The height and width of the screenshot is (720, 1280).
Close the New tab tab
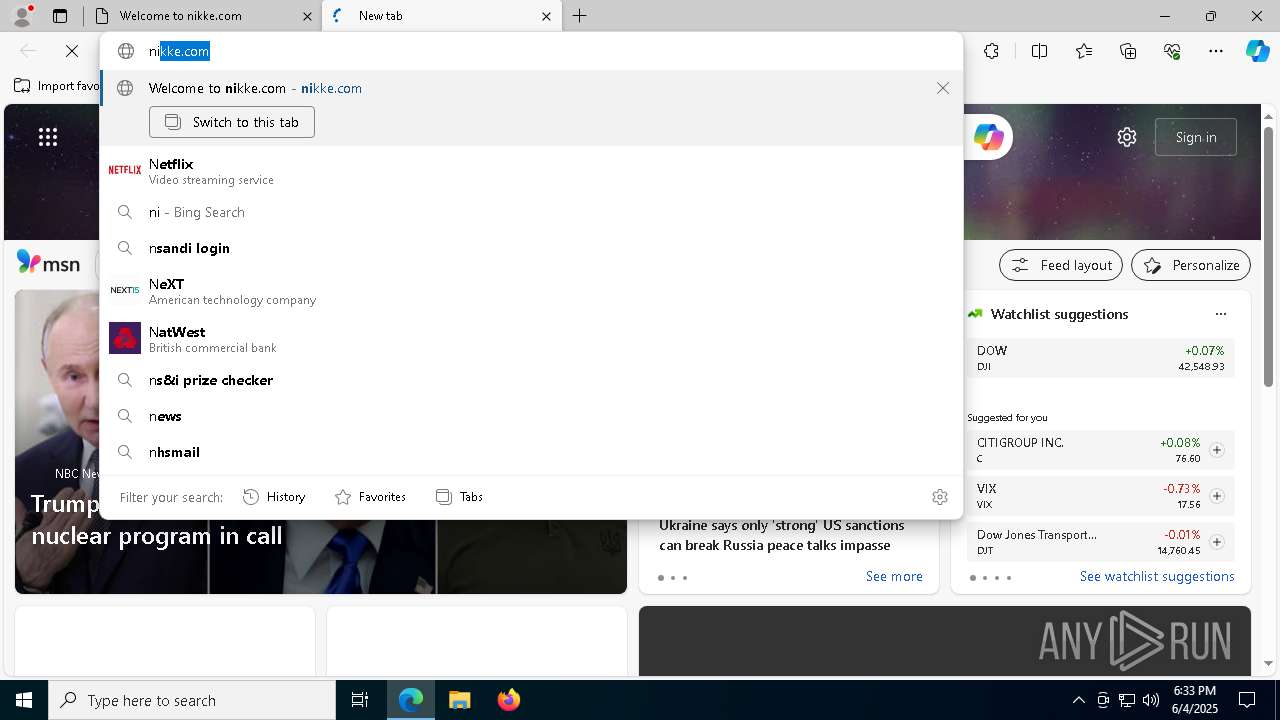pos(546,16)
